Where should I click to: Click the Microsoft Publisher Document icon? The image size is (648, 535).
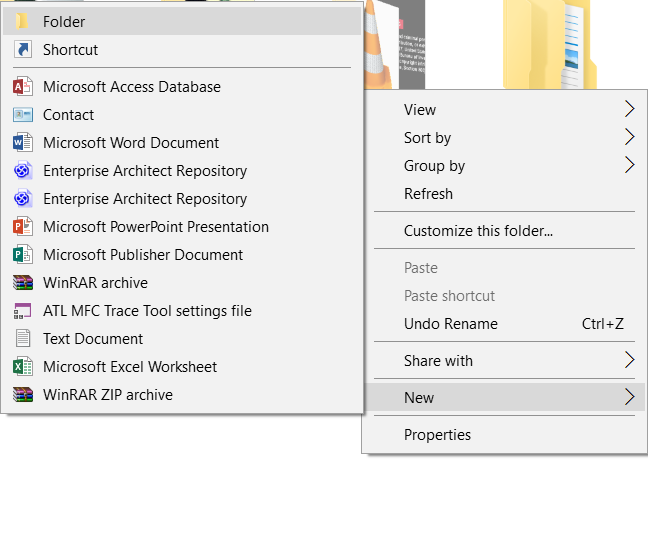23,254
